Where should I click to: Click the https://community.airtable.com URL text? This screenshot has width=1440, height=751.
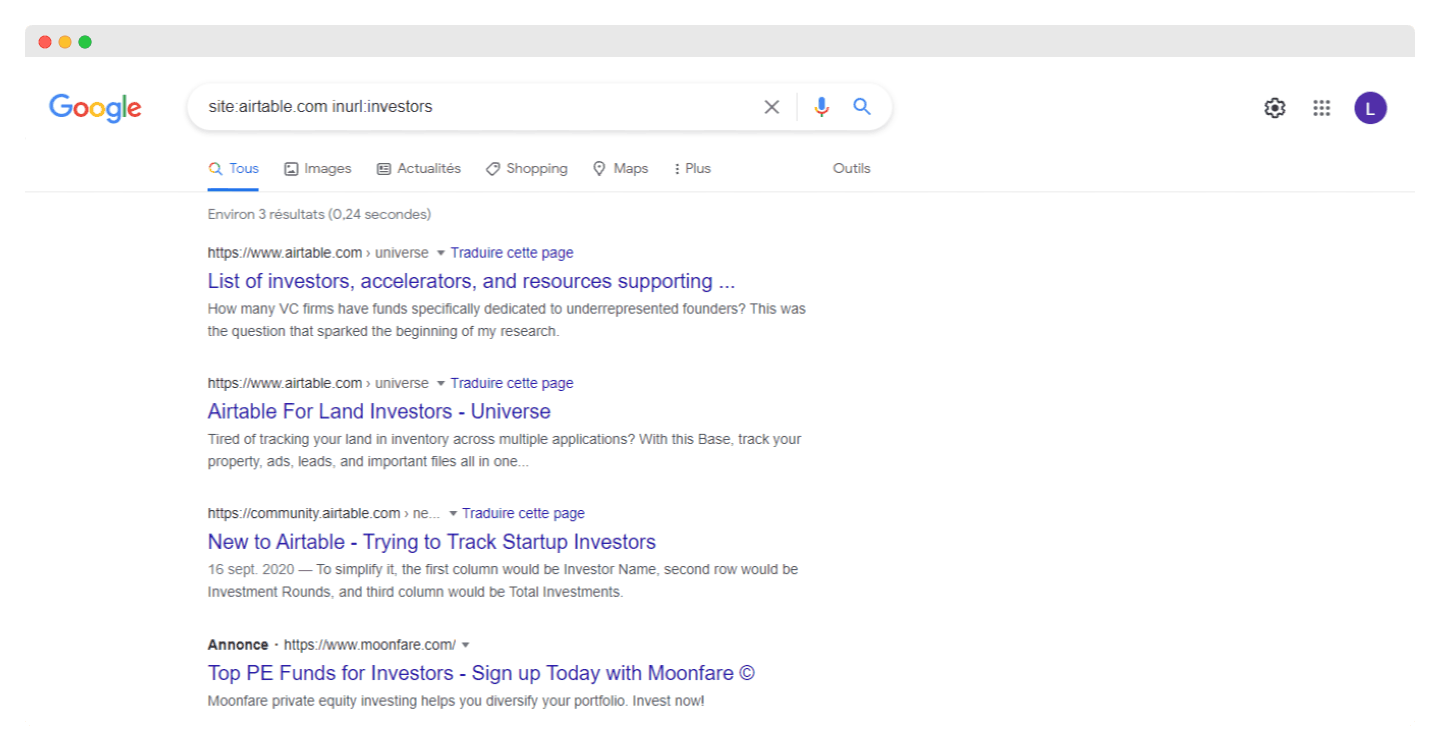coord(304,514)
